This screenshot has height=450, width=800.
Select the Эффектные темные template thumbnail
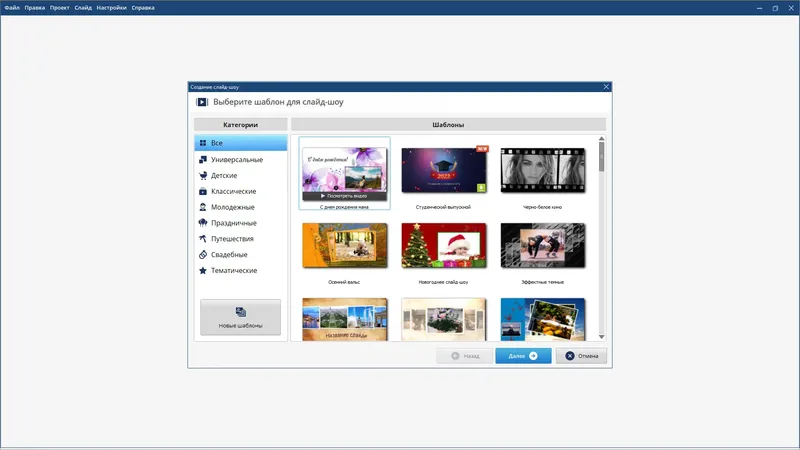543,245
